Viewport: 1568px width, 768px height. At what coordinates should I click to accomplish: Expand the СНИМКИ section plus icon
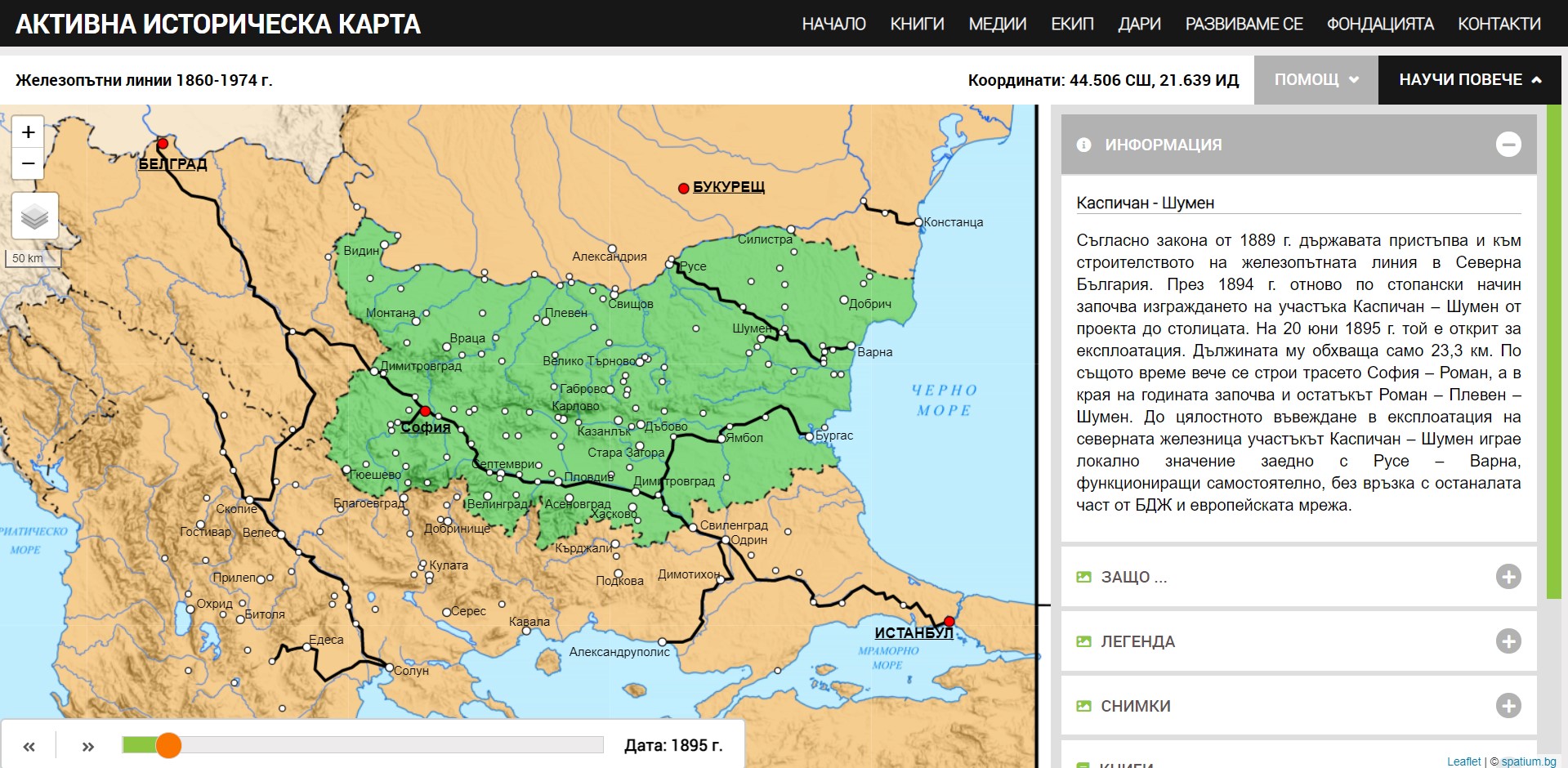(x=1508, y=706)
